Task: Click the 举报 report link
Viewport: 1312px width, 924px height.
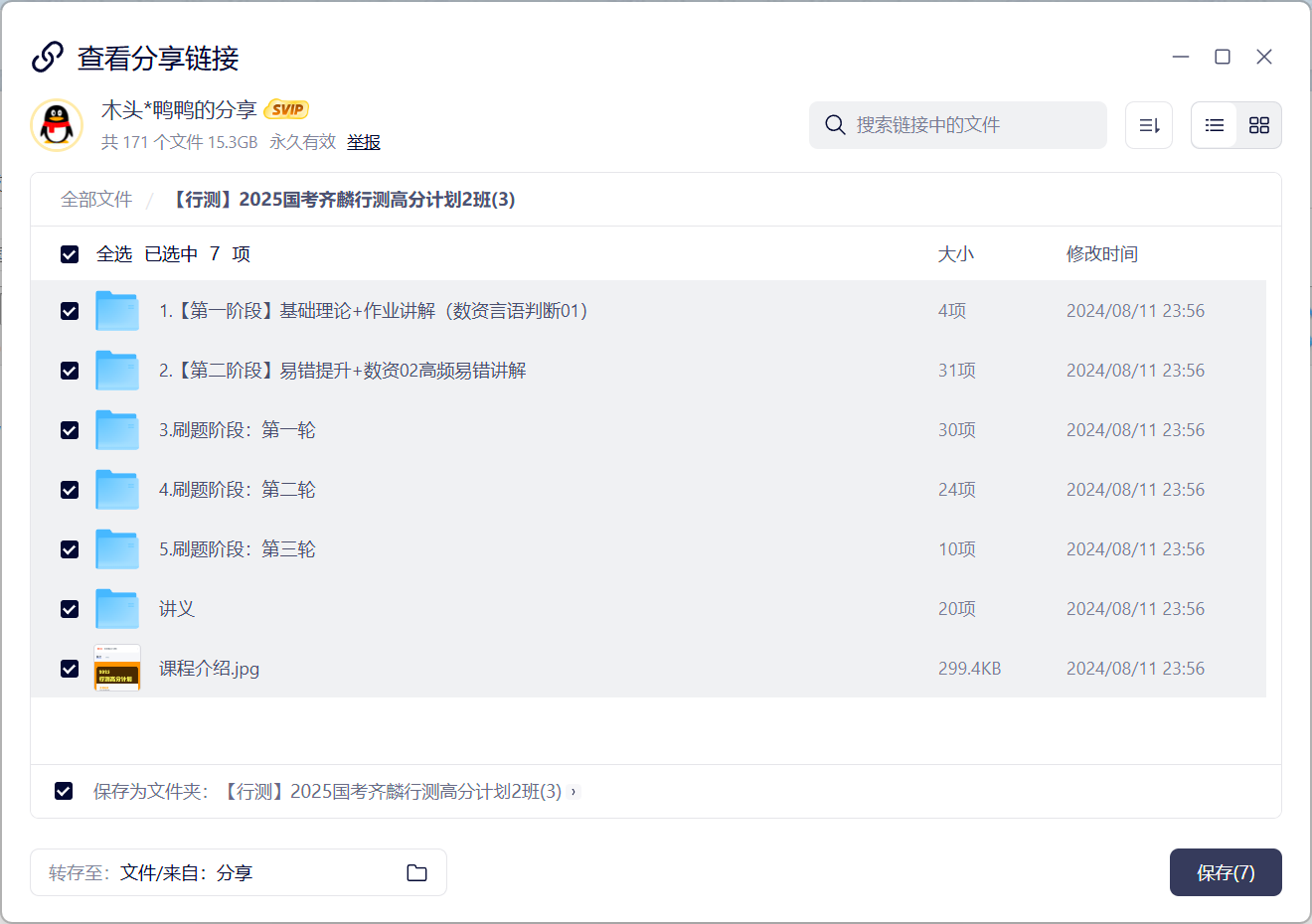Action: click(x=364, y=142)
